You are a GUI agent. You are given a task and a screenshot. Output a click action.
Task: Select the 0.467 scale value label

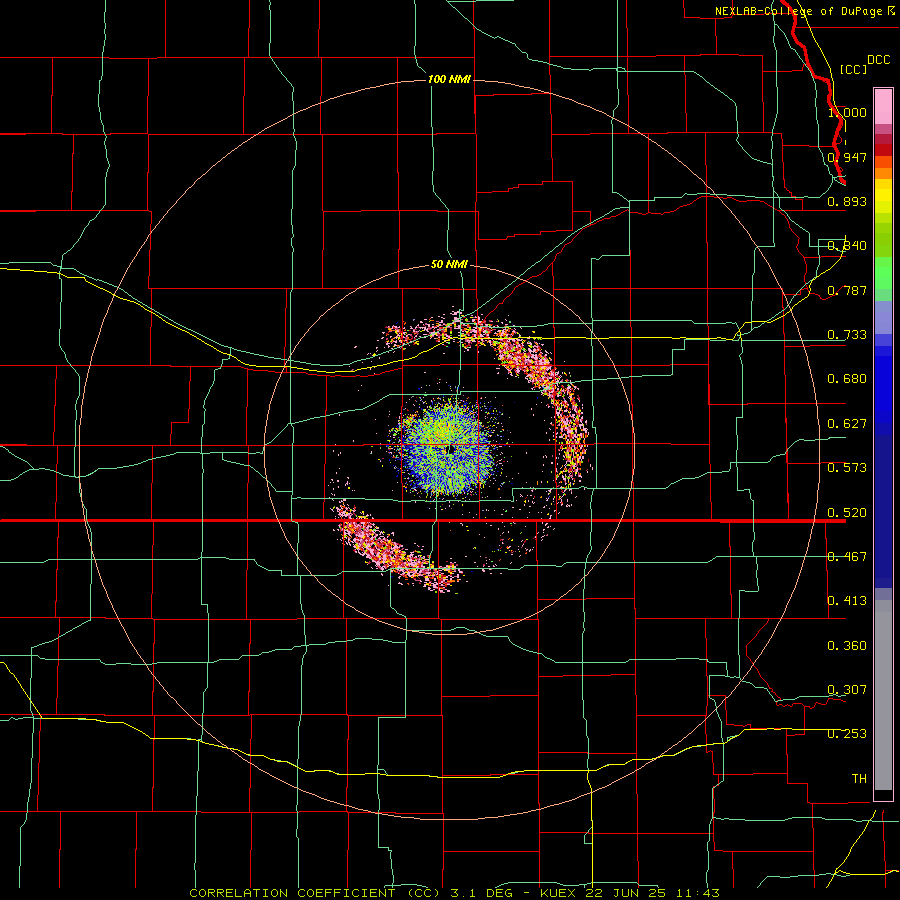pyautogui.click(x=847, y=557)
